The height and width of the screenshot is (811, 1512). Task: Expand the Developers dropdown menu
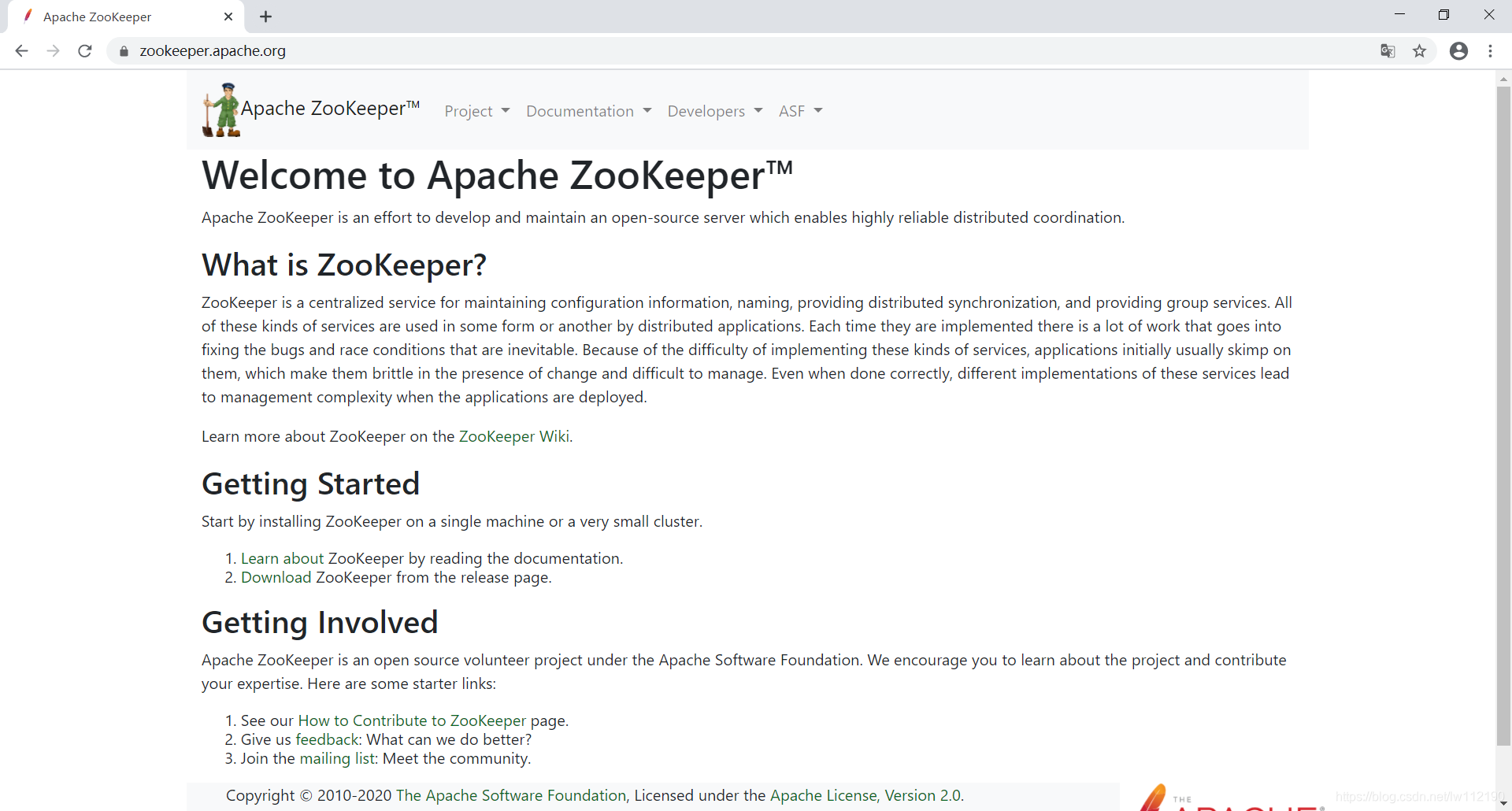pos(715,111)
